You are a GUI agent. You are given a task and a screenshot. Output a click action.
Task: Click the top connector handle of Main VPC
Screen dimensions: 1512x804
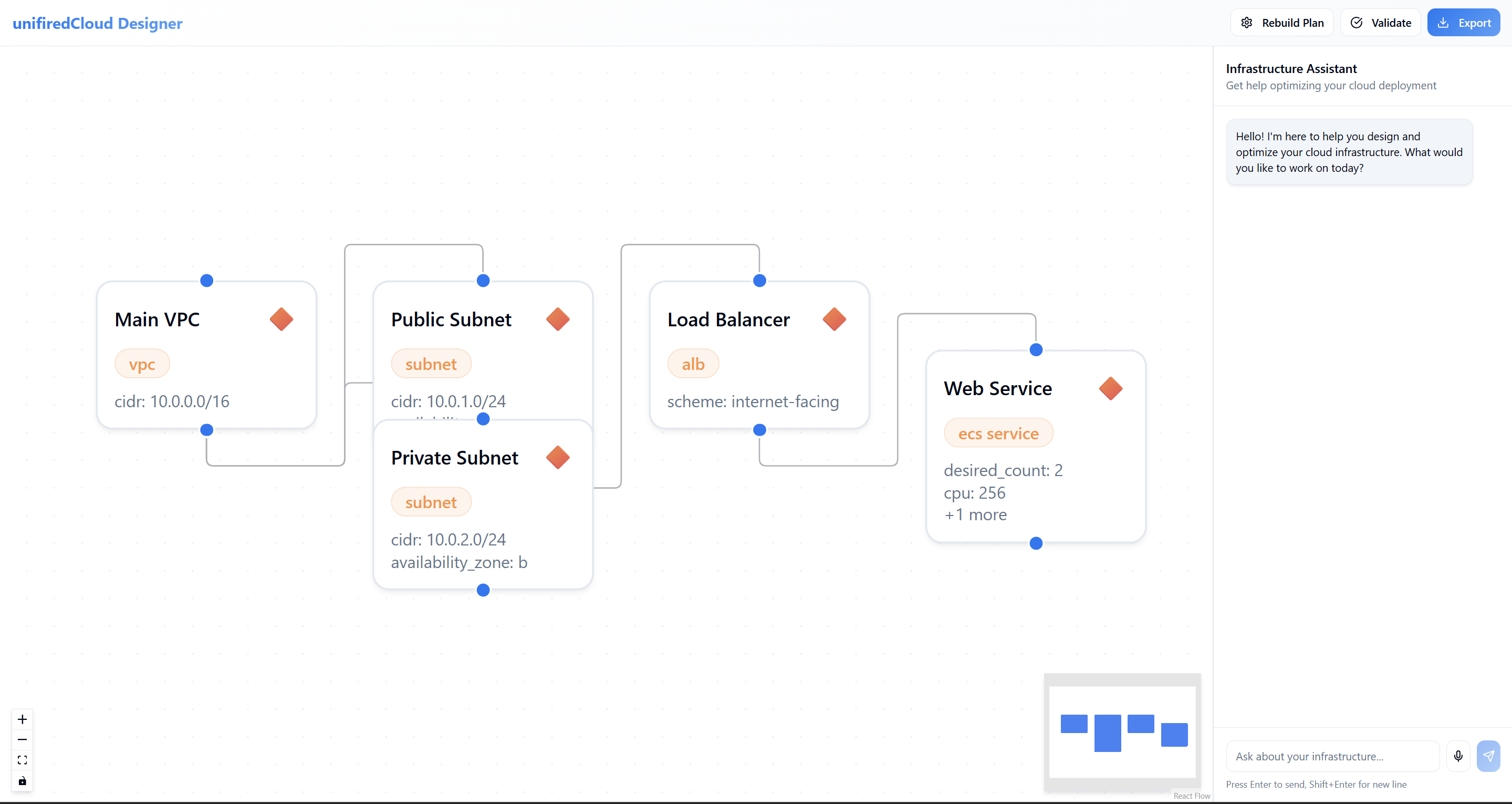(x=206, y=281)
